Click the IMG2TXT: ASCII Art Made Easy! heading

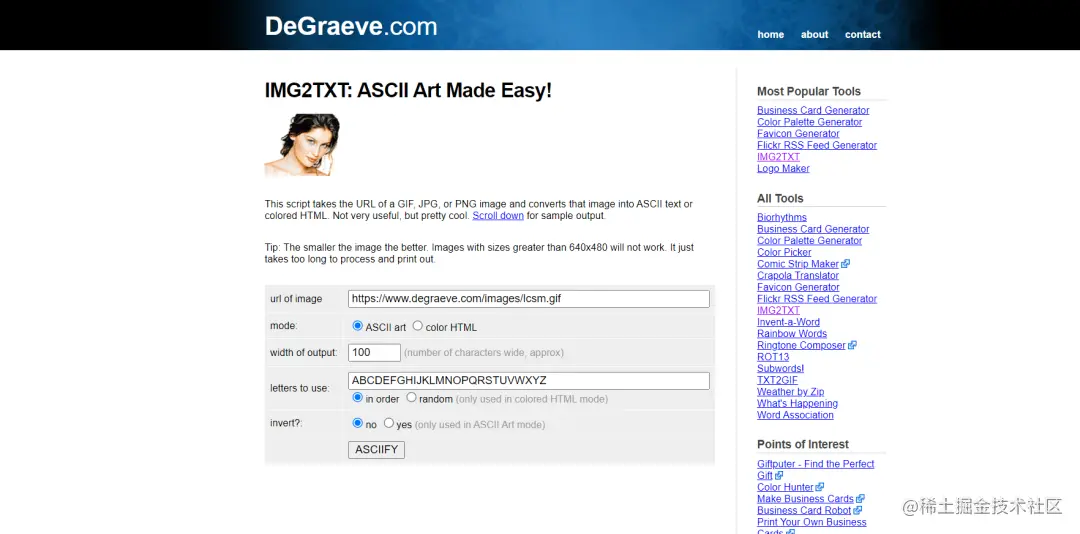pos(408,90)
